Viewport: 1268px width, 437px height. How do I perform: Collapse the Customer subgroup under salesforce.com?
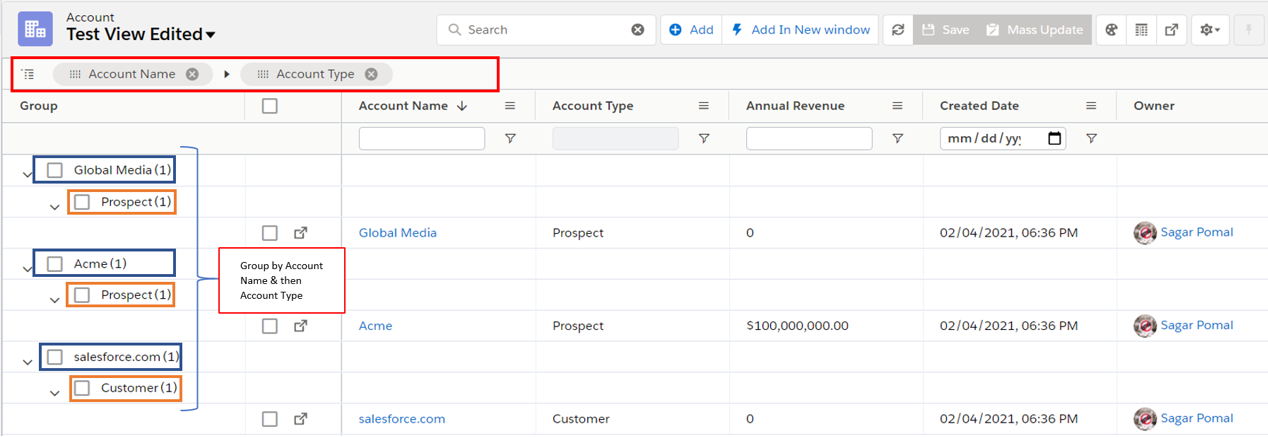[x=55, y=393]
